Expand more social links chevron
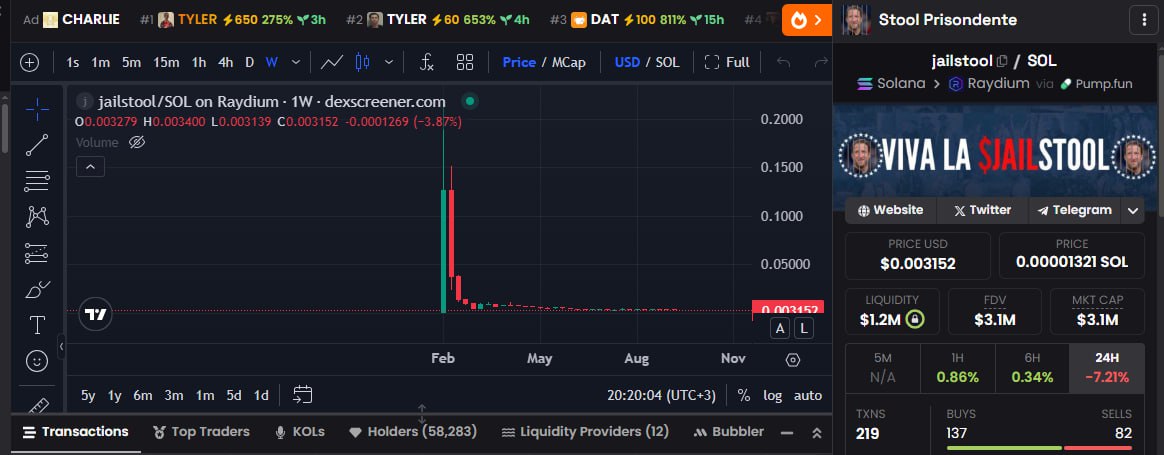1164x455 pixels. pyautogui.click(x=1133, y=211)
